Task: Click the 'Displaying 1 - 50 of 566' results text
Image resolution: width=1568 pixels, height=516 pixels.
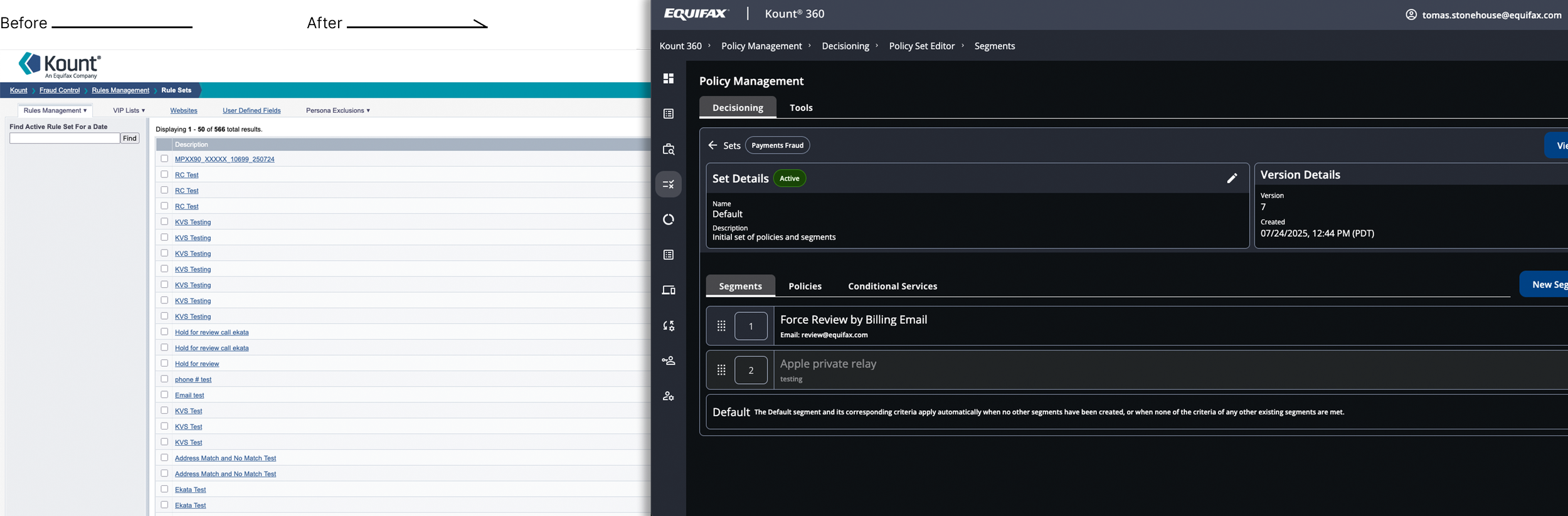Action: click(209, 129)
